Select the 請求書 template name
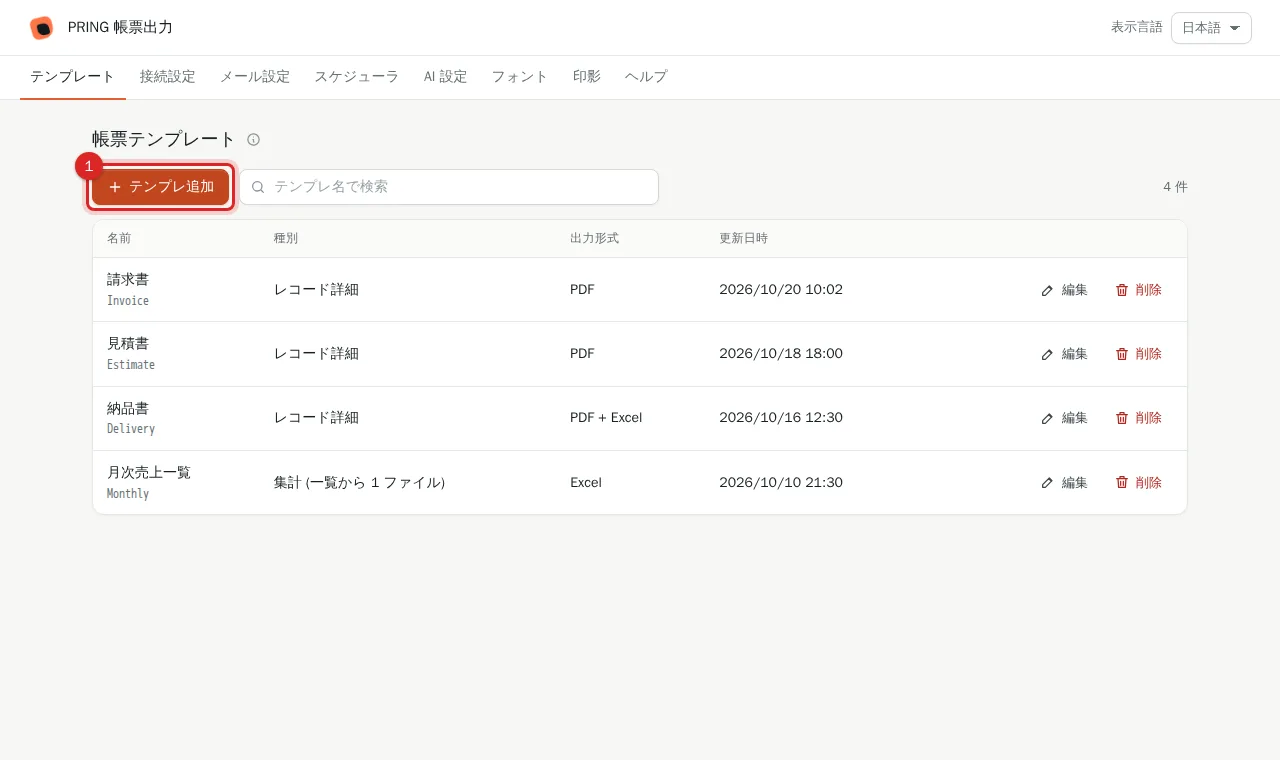 128,280
